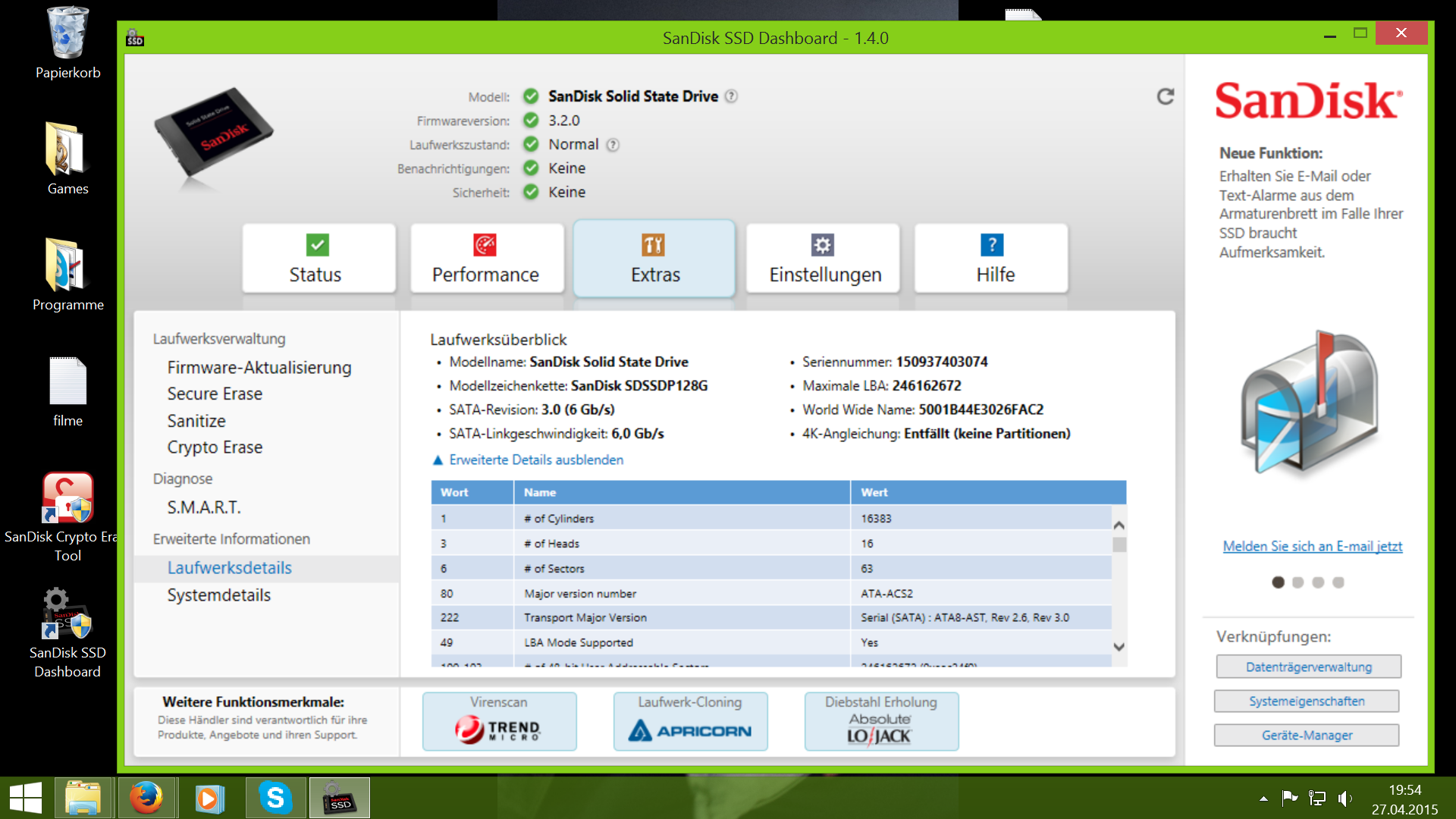The height and width of the screenshot is (819, 1456).
Task: Open Firefox from the taskbar
Action: [146, 798]
